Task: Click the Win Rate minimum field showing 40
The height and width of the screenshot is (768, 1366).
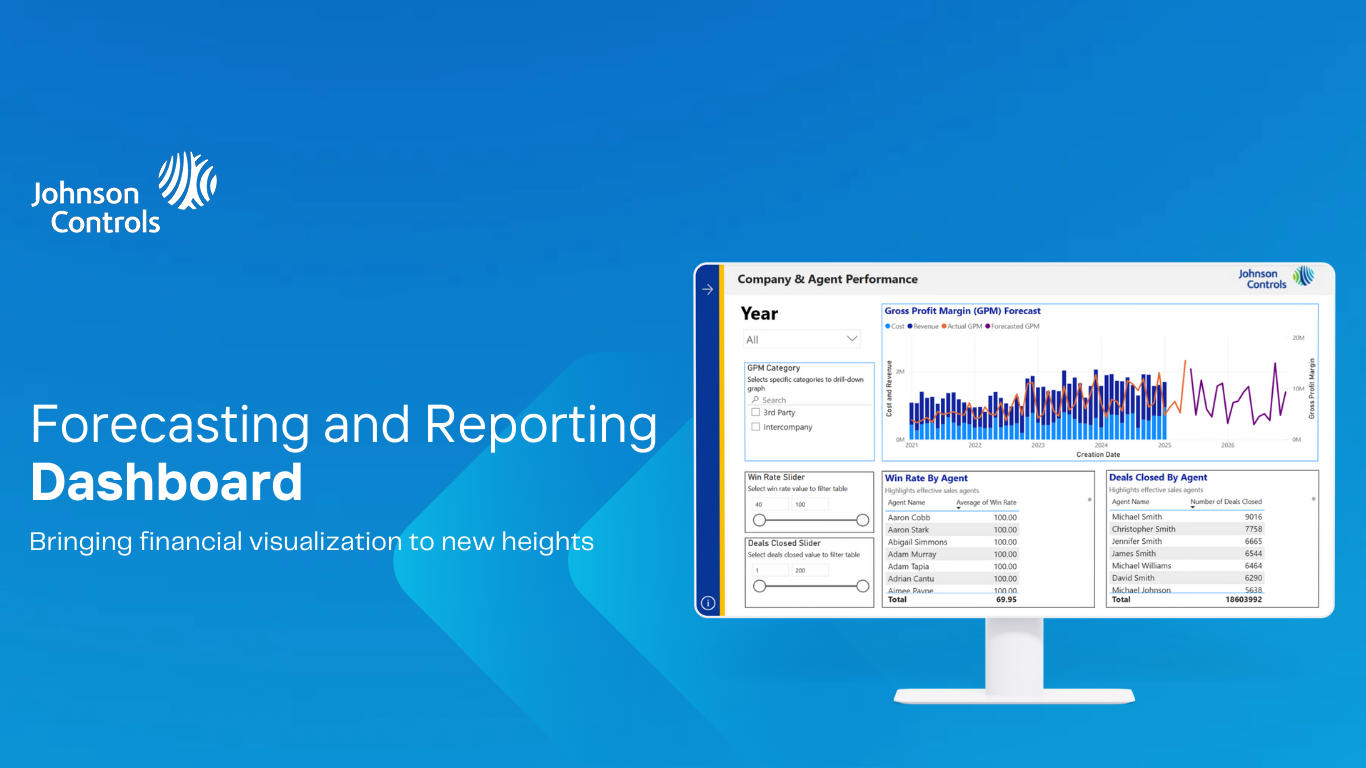Action: [x=769, y=505]
